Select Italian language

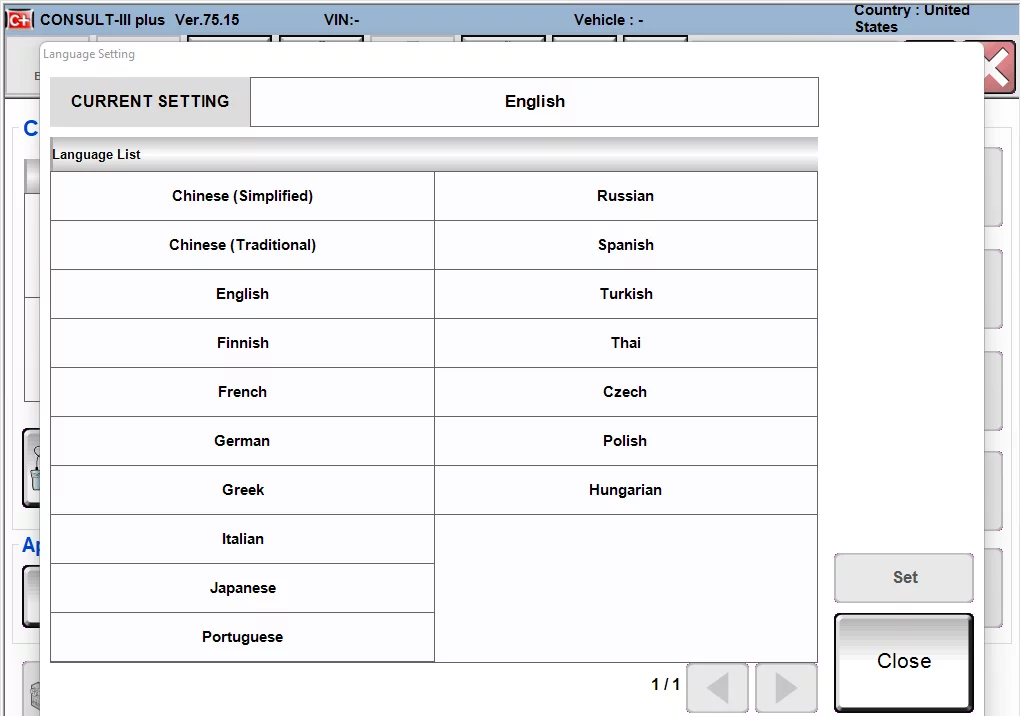pyautogui.click(x=242, y=538)
